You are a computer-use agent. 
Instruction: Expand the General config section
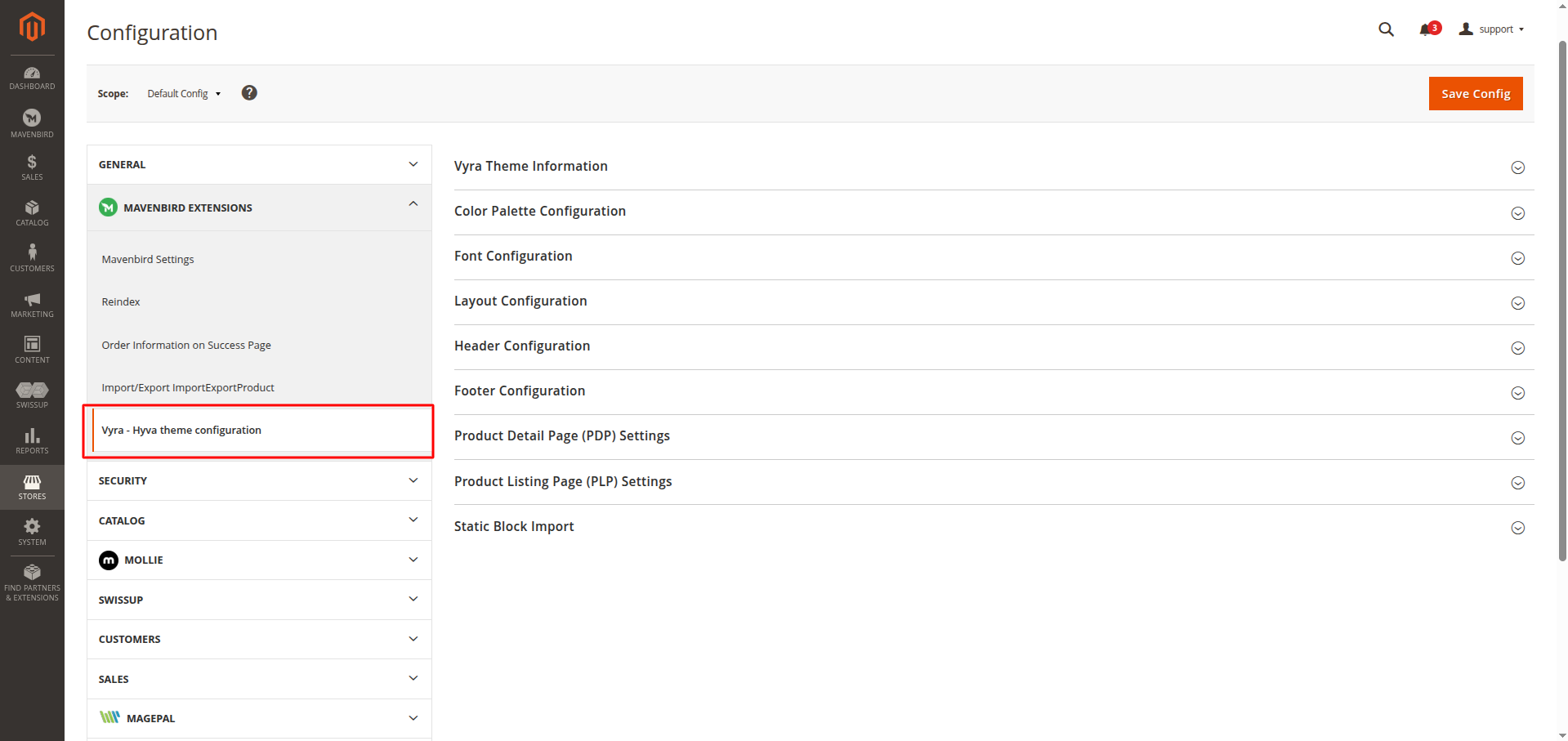point(259,165)
